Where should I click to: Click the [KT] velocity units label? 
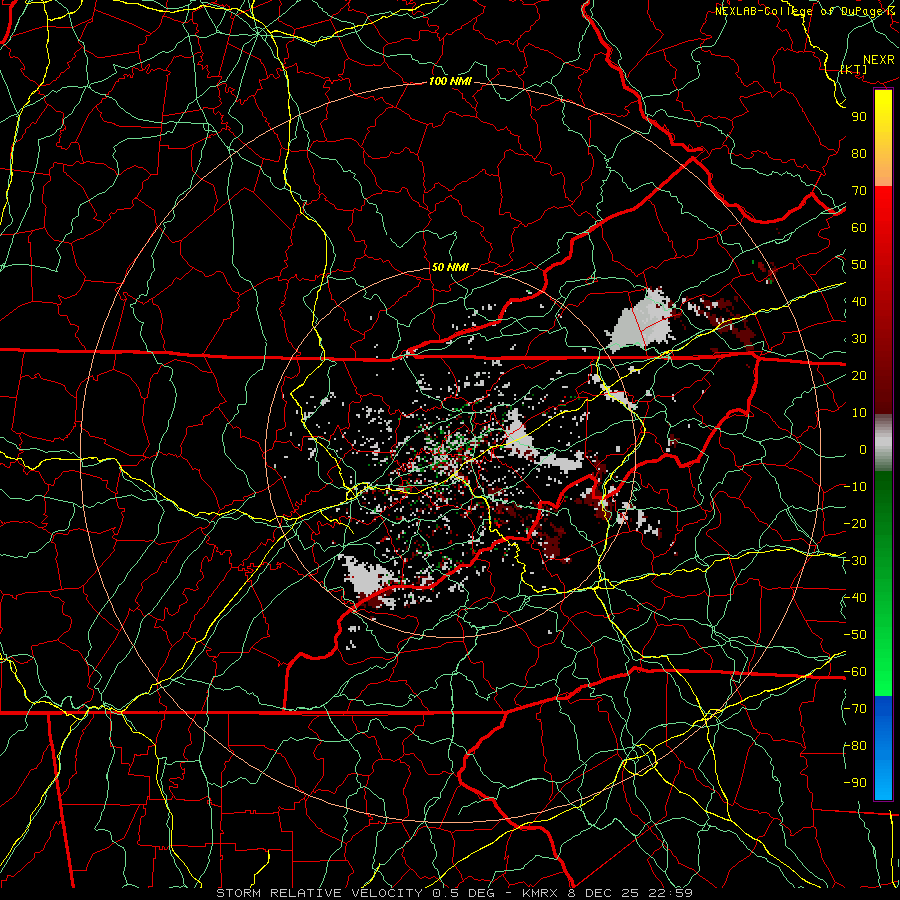click(x=854, y=69)
